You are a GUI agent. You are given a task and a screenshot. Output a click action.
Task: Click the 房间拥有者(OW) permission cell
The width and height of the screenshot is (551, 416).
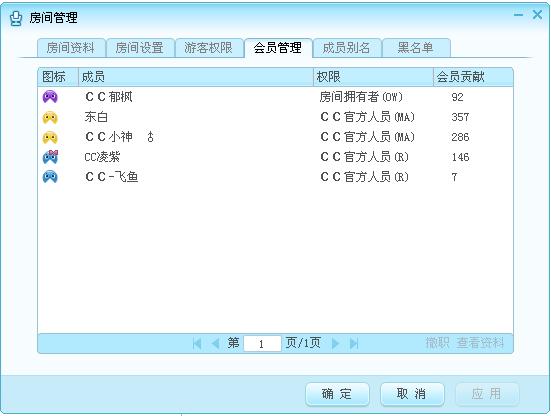(361, 97)
